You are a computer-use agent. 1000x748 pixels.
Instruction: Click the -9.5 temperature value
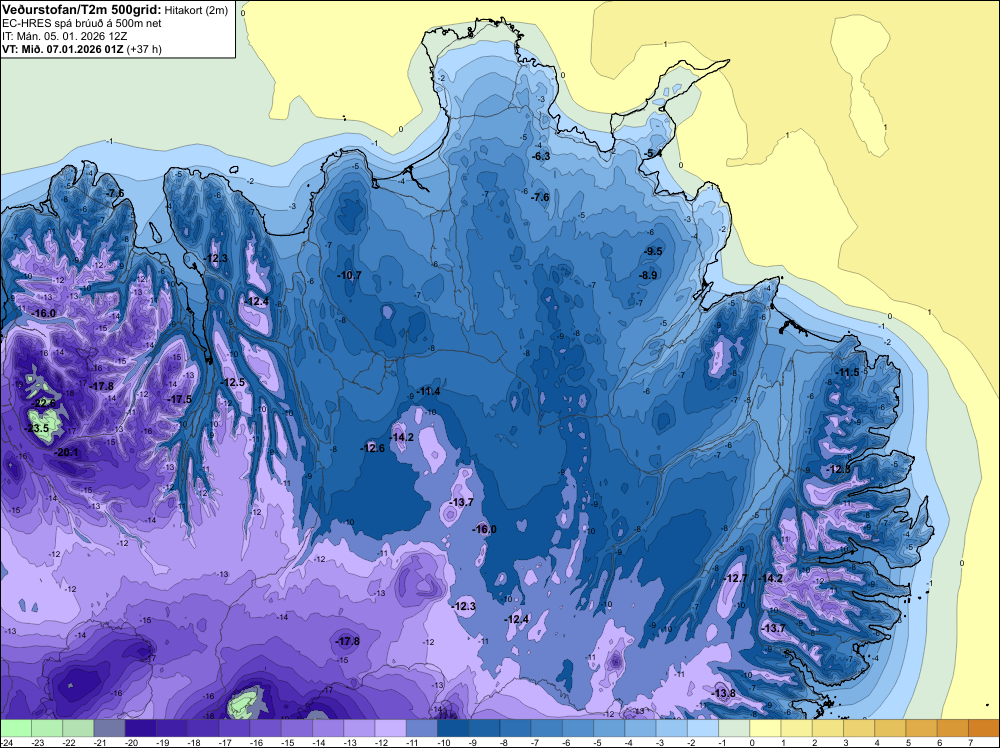point(652,252)
